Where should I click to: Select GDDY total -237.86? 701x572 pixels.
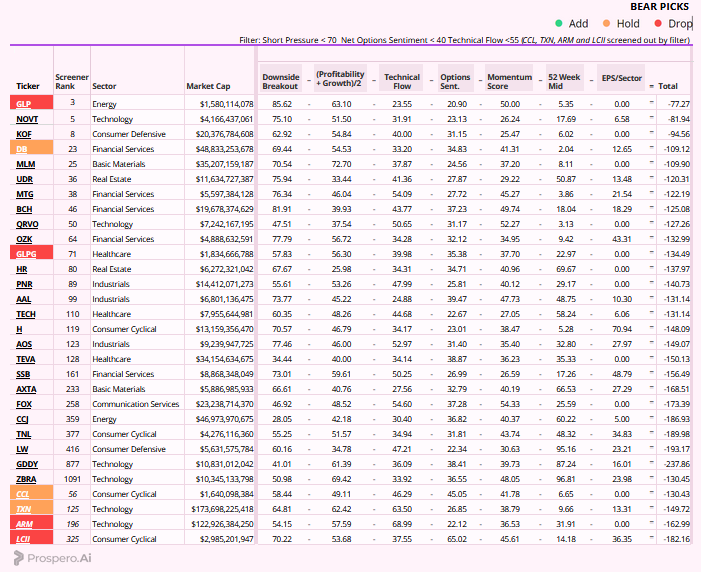click(x=677, y=464)
